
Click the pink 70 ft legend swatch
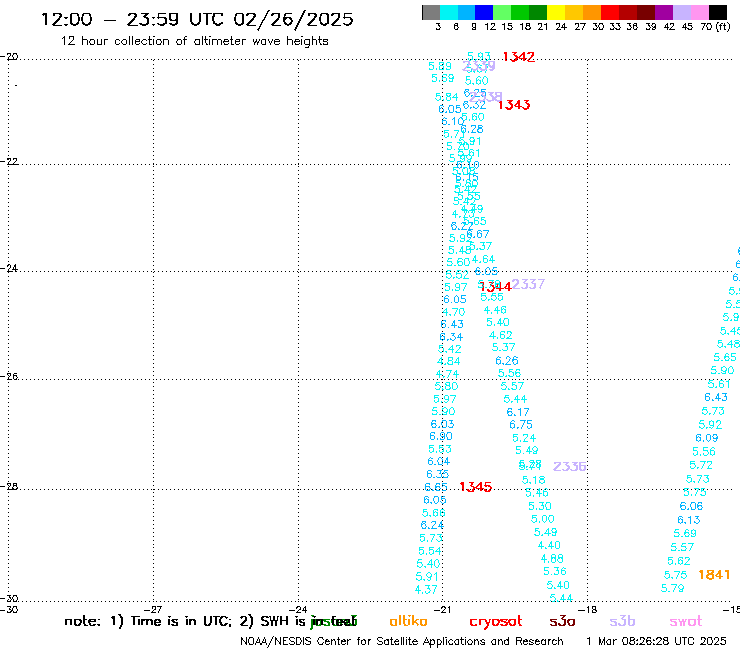coord(699,12)
